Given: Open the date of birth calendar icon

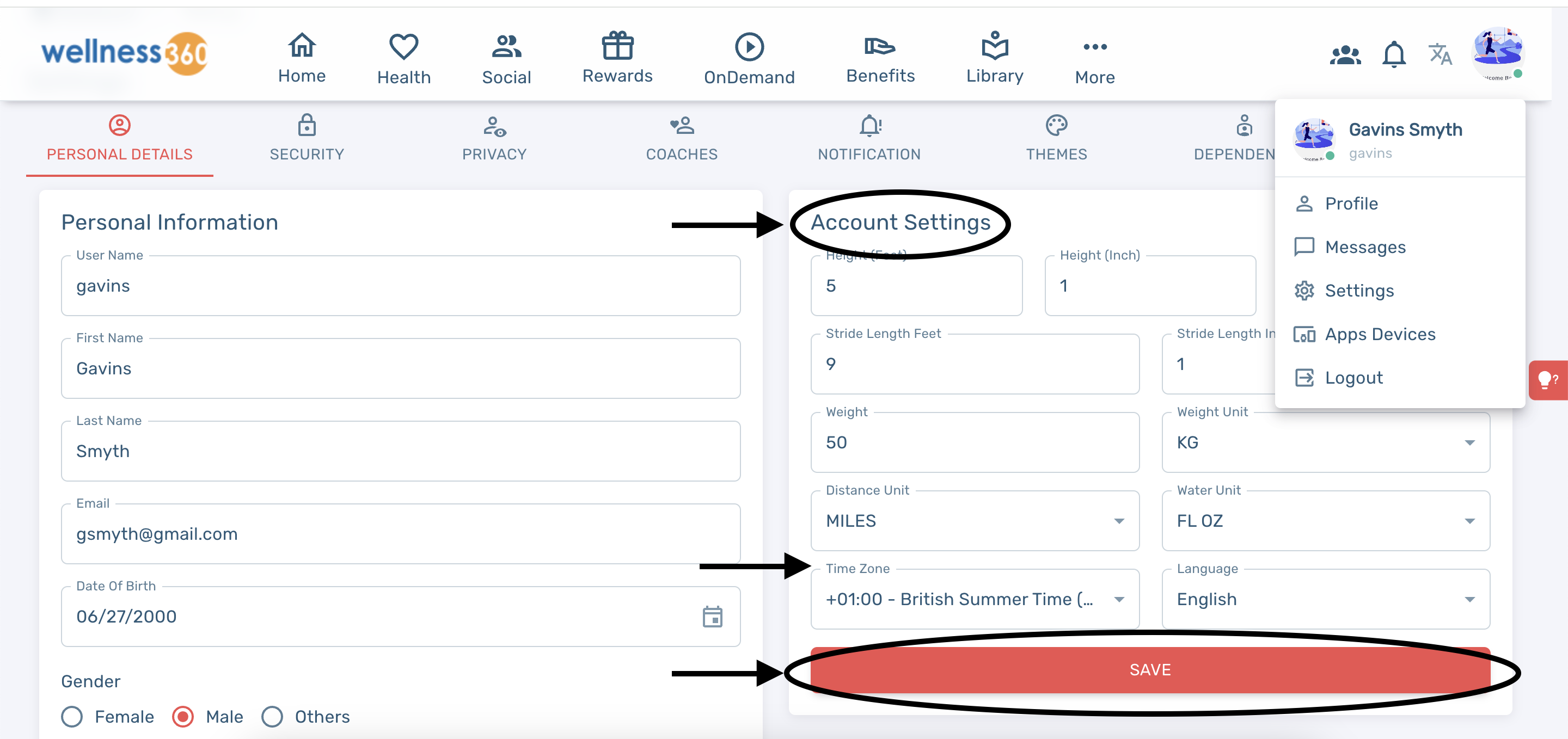Looking at the screenshot, I should tap(712, 616).
